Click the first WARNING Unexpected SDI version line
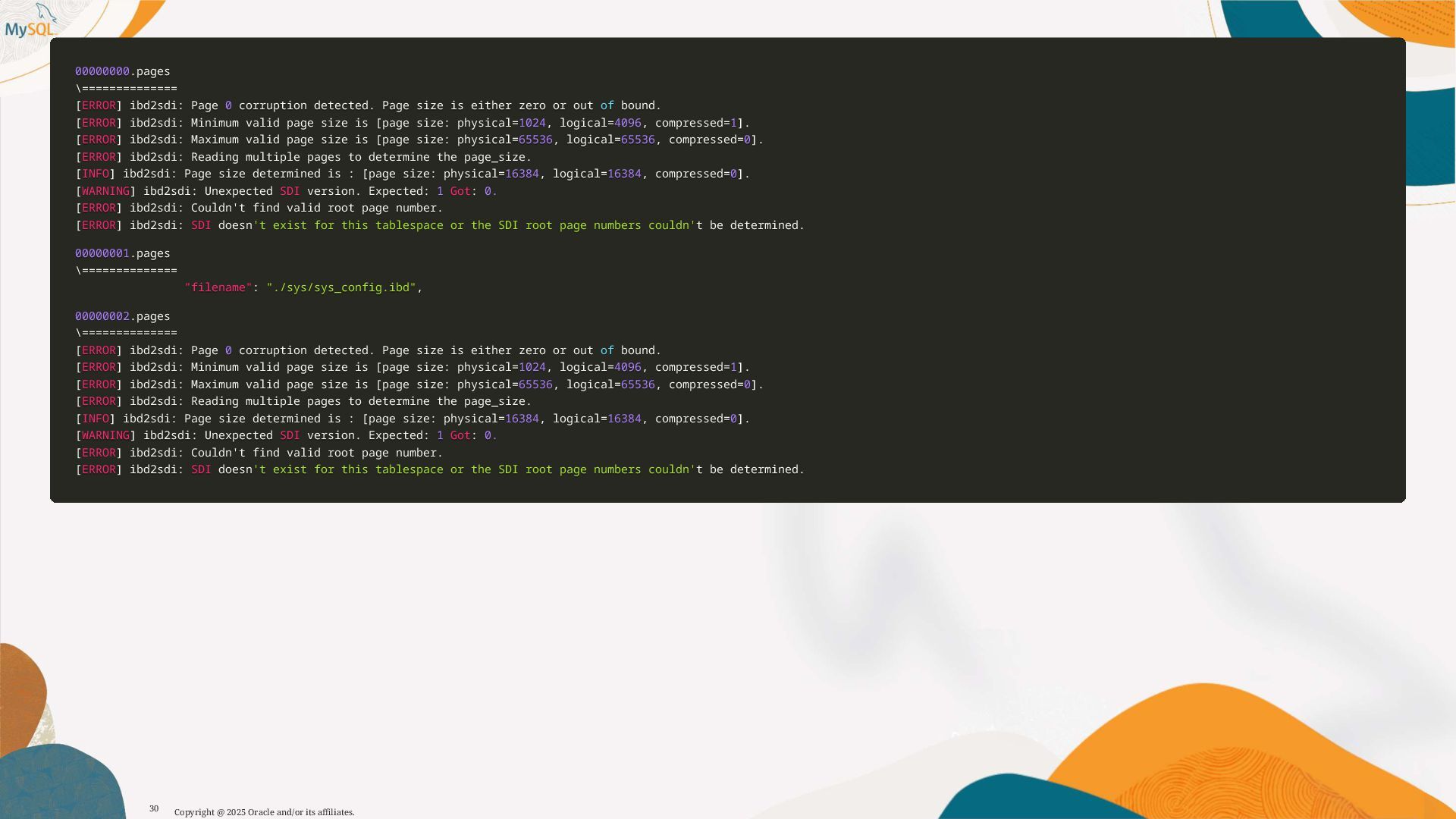 tap(286, 191)
